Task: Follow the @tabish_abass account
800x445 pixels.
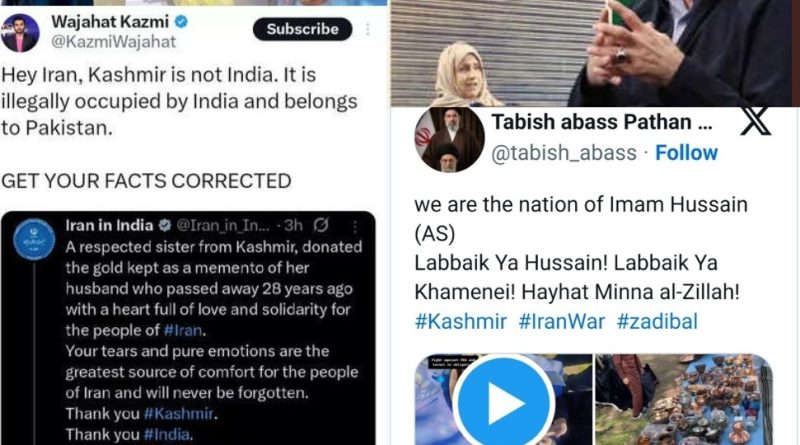Action: tap(686, 153)
